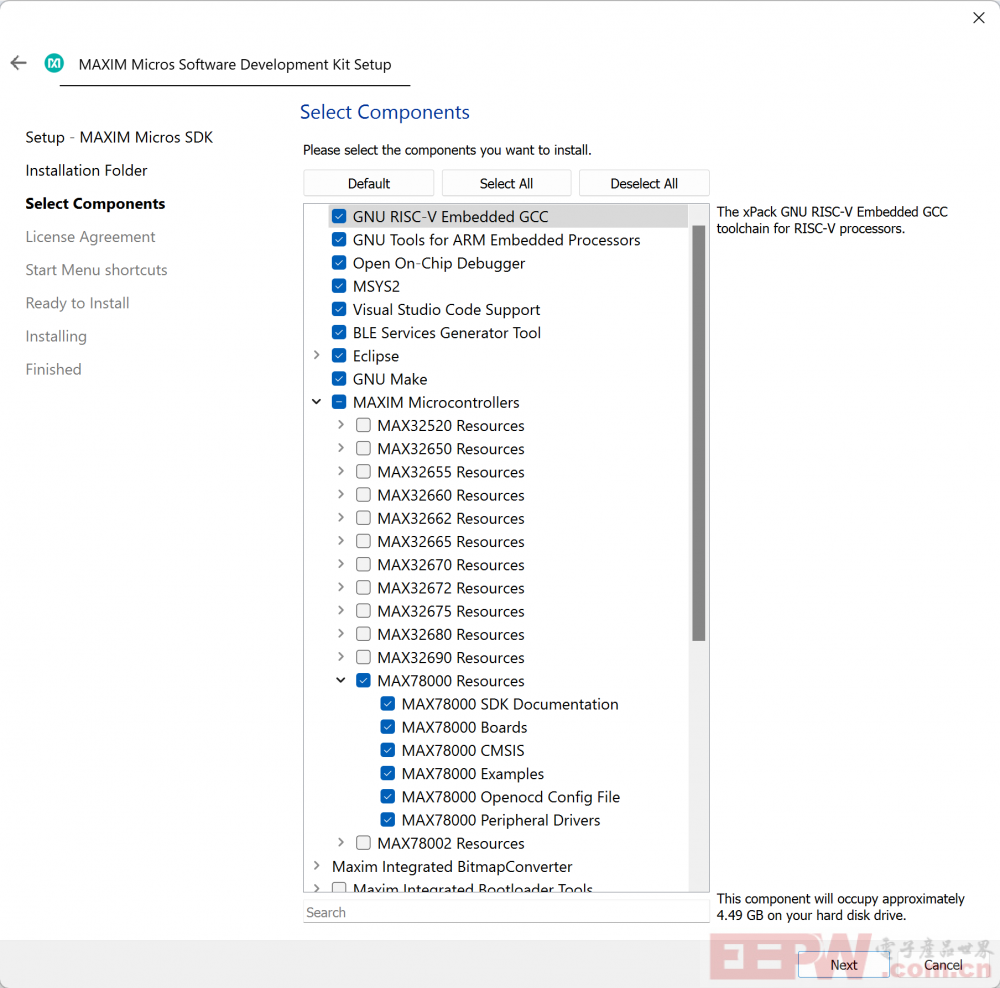Close the setup window with X
1000x988 pixels.
click(978, 18)
